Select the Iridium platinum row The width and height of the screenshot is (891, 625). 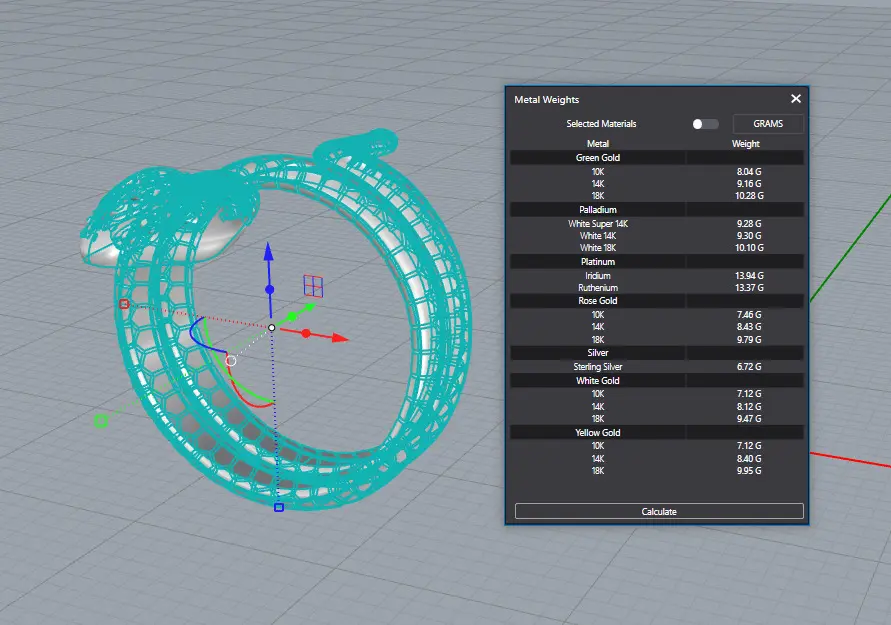(x=657, y=276)
